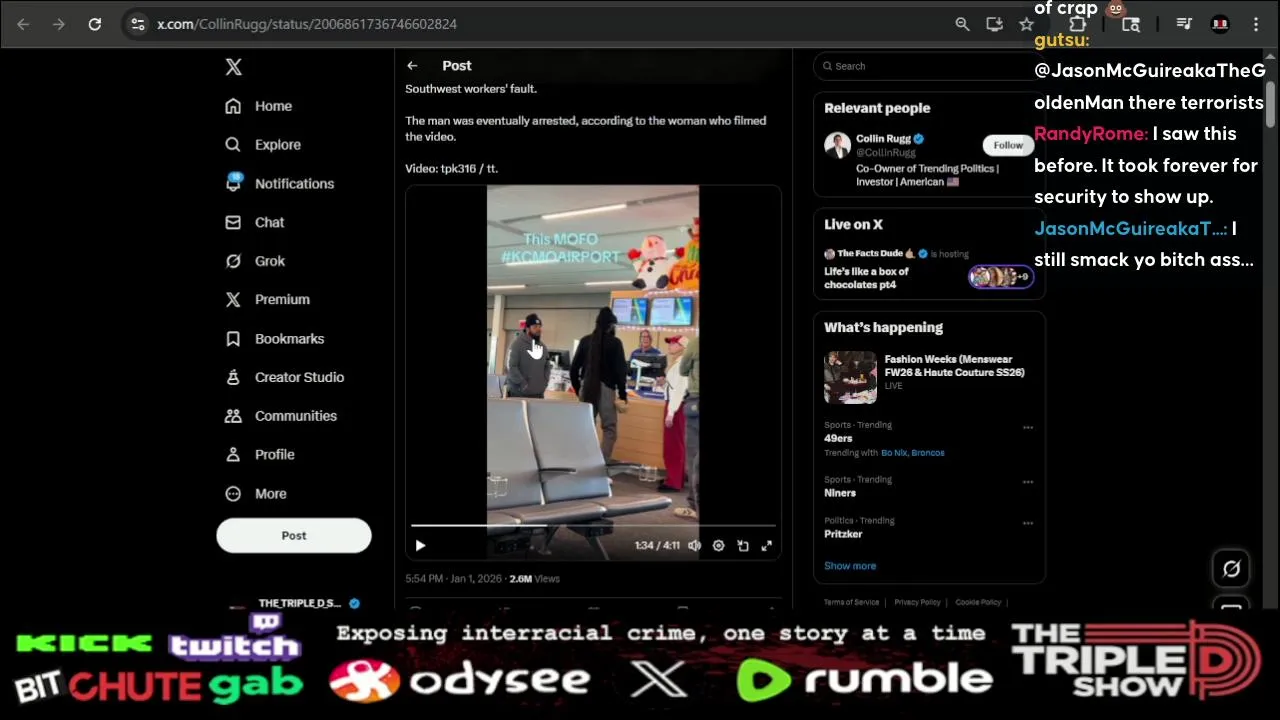
Task: Open the Grok icon in the sidebar
Action: (233, 261)
